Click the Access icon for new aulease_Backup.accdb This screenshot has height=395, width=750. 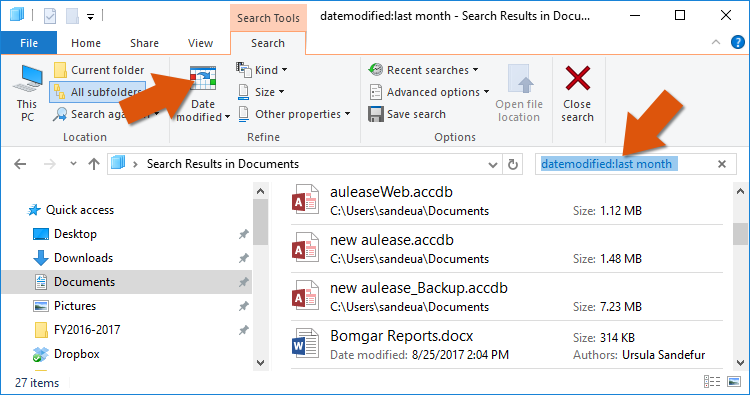[x=305, y=296]
